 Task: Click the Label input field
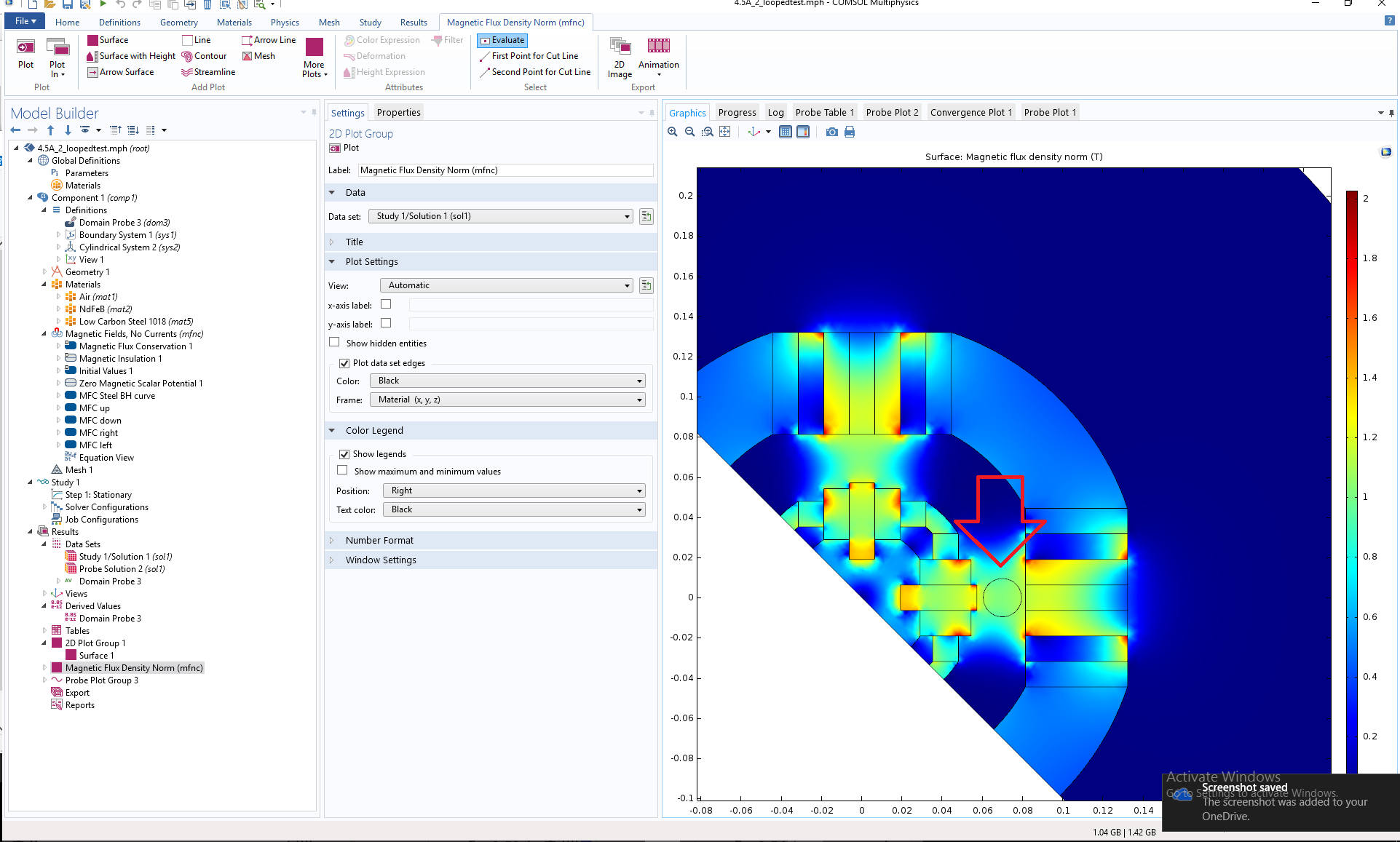[505, 170]
